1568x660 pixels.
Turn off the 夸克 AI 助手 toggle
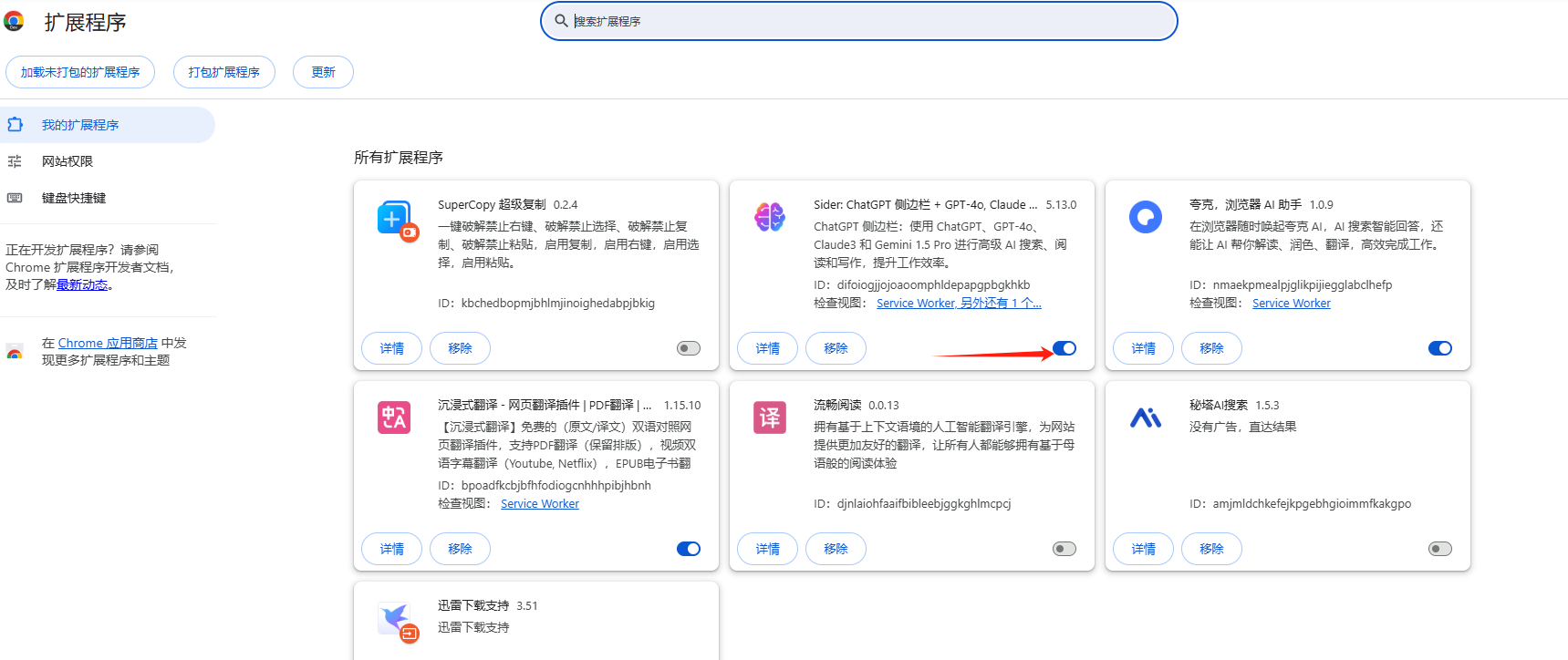coord(1440,348)
